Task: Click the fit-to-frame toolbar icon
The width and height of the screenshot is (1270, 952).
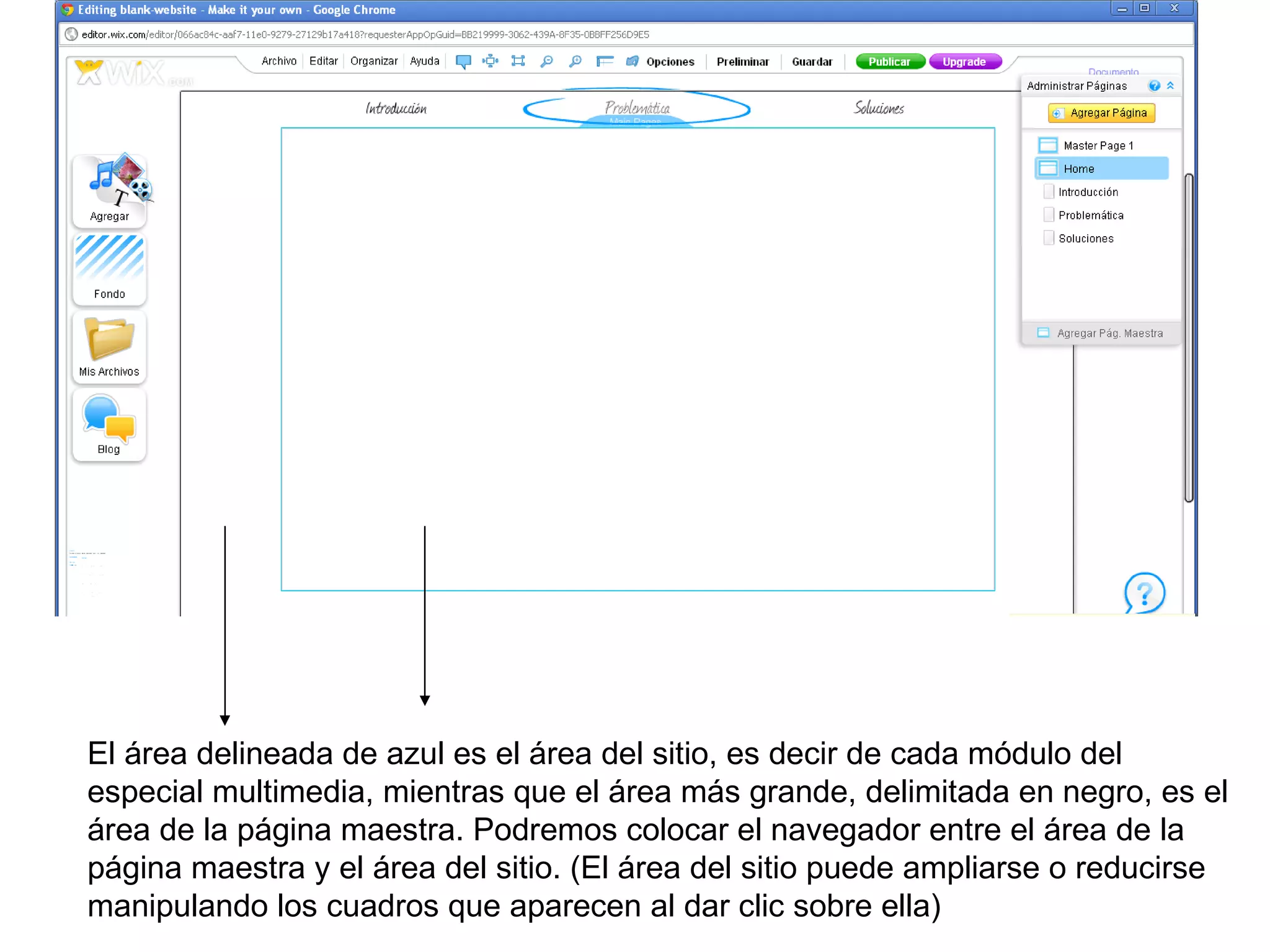Action: (518, 61)
